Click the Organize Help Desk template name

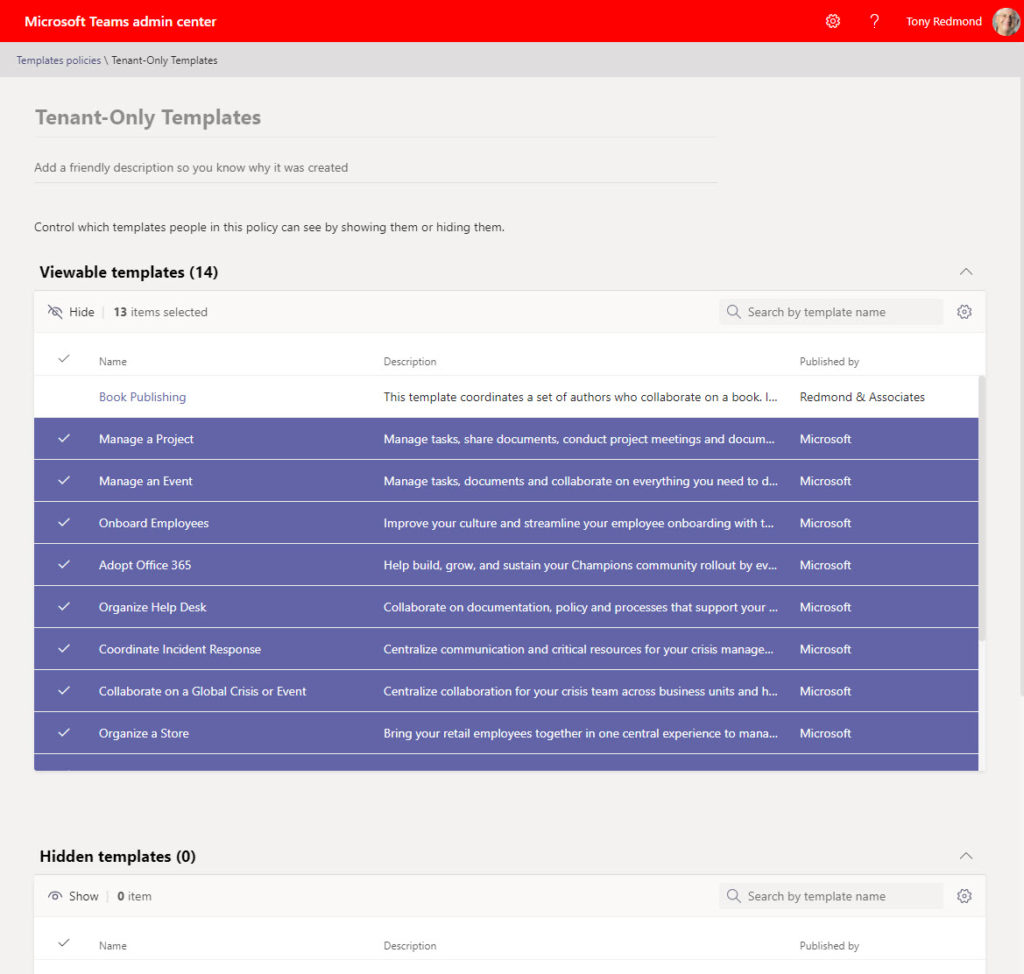click(152, 607)
